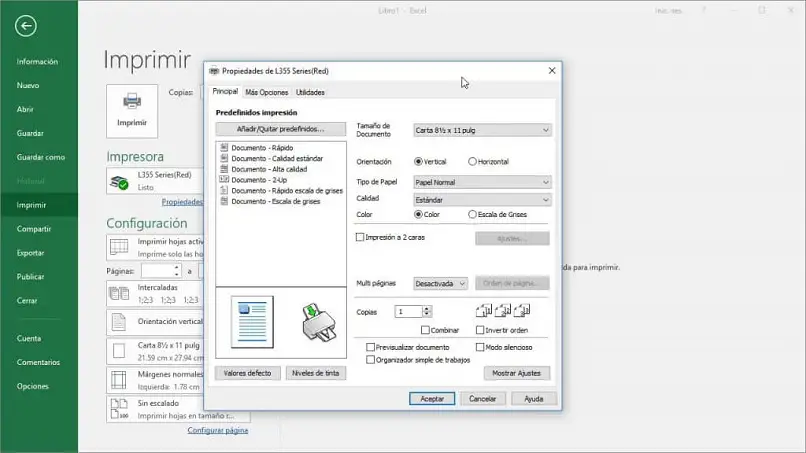This screenshot has height=453, width=806.
Task: Enable Modo silencioso checkbox
Action: 480,347
